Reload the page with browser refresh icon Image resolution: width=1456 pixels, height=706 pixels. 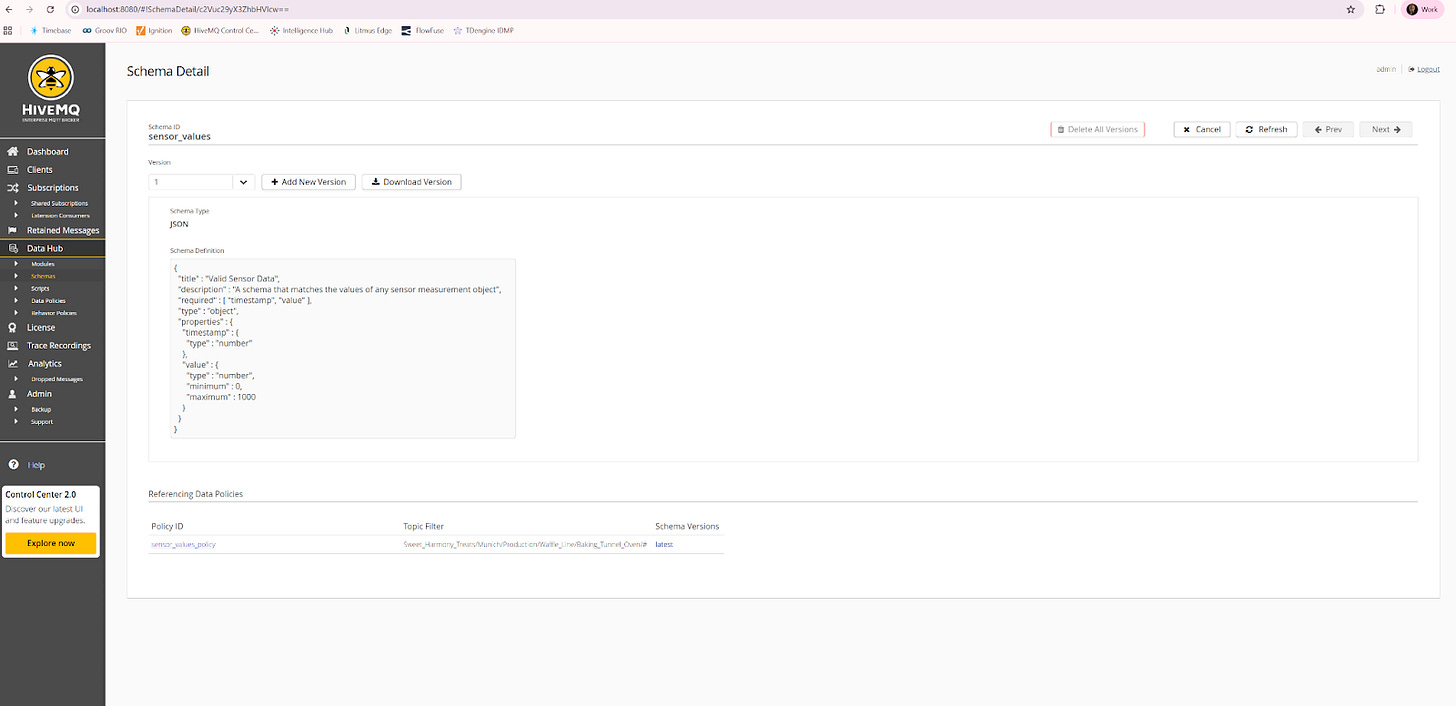pyautogui.click(x=50, y=9)
